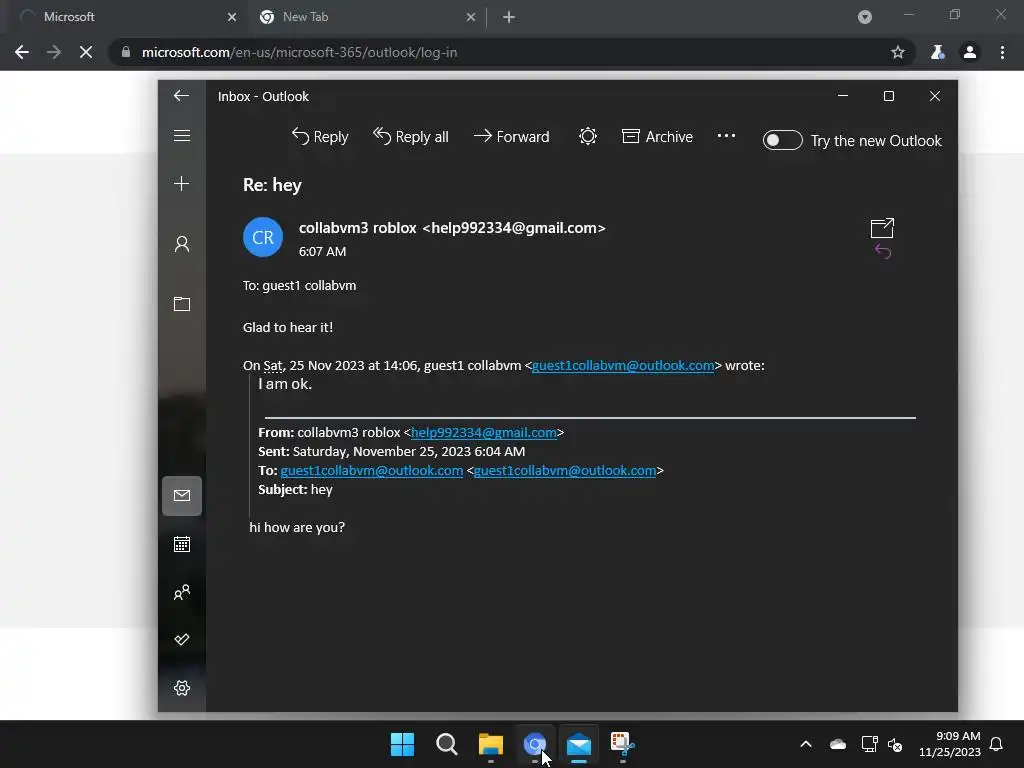Click Reply all in the toolbar
The width and height of the screenshot is (1024, 768).
click(411, 136)
